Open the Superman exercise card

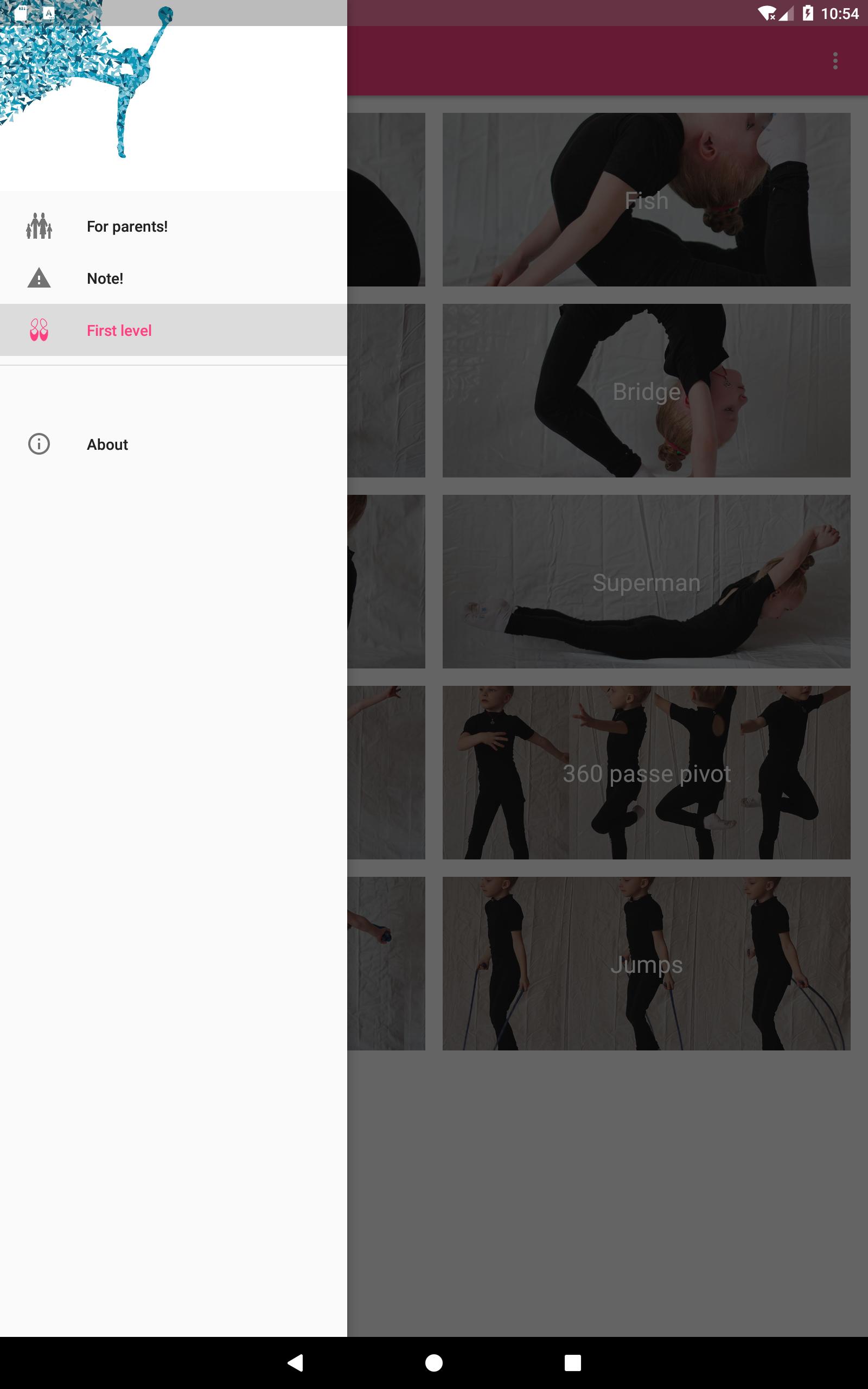(x=647, y=582)
